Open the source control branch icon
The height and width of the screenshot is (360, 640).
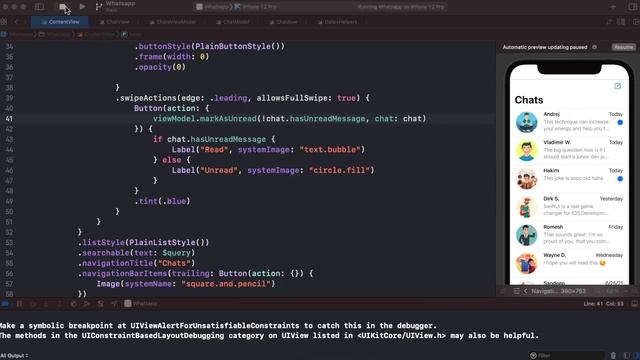tap(98, 7)
